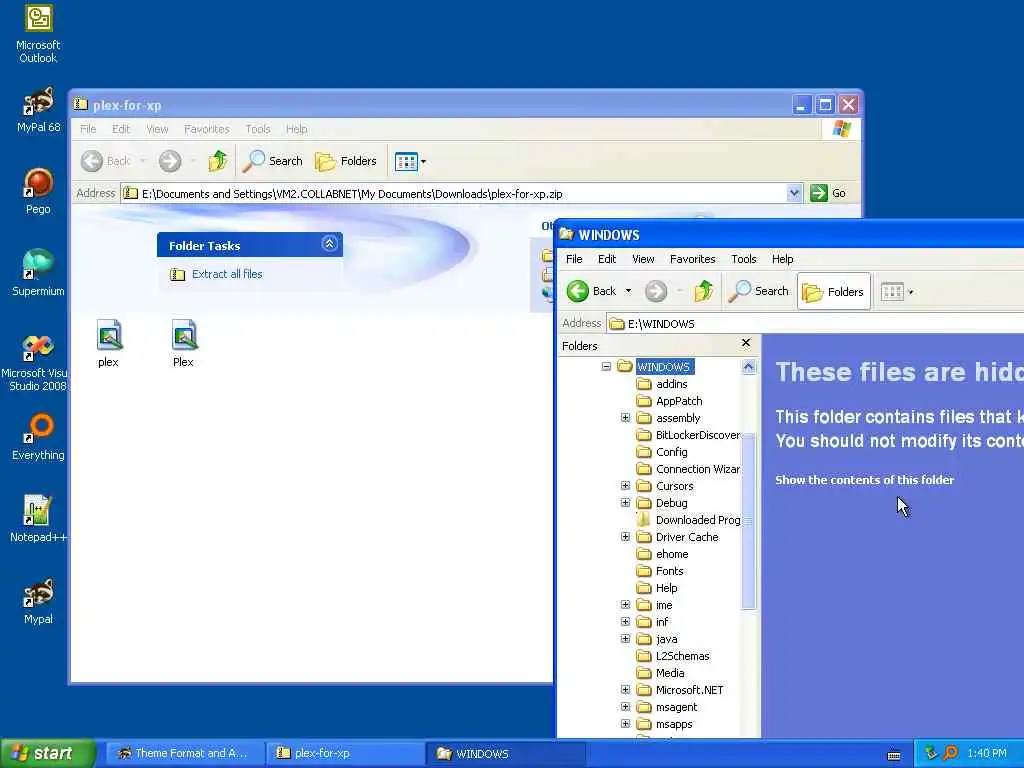This screenshot has width=1024, height=768.
Task: Open Back history dropdown in WINDOWS window
Action: 628,291
